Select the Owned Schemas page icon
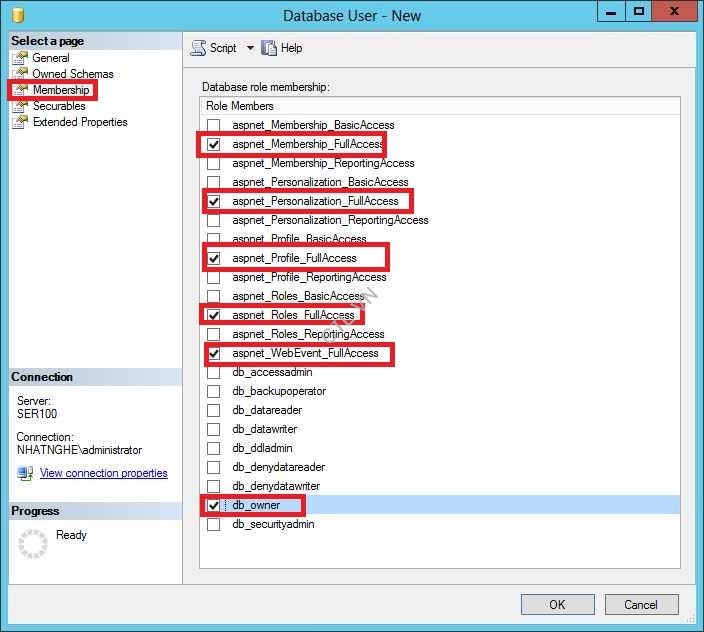The width and height of the screenshot is (704, 632). (x=20, y=74)
